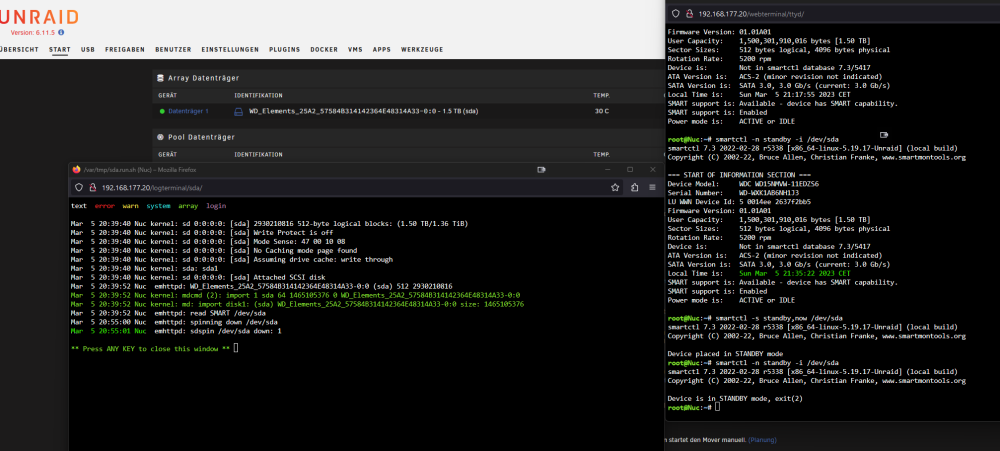Click the GERÄT column header under Array Datenträger
The height and width of the screenshot is (451, 1000).
coord(167,96)
